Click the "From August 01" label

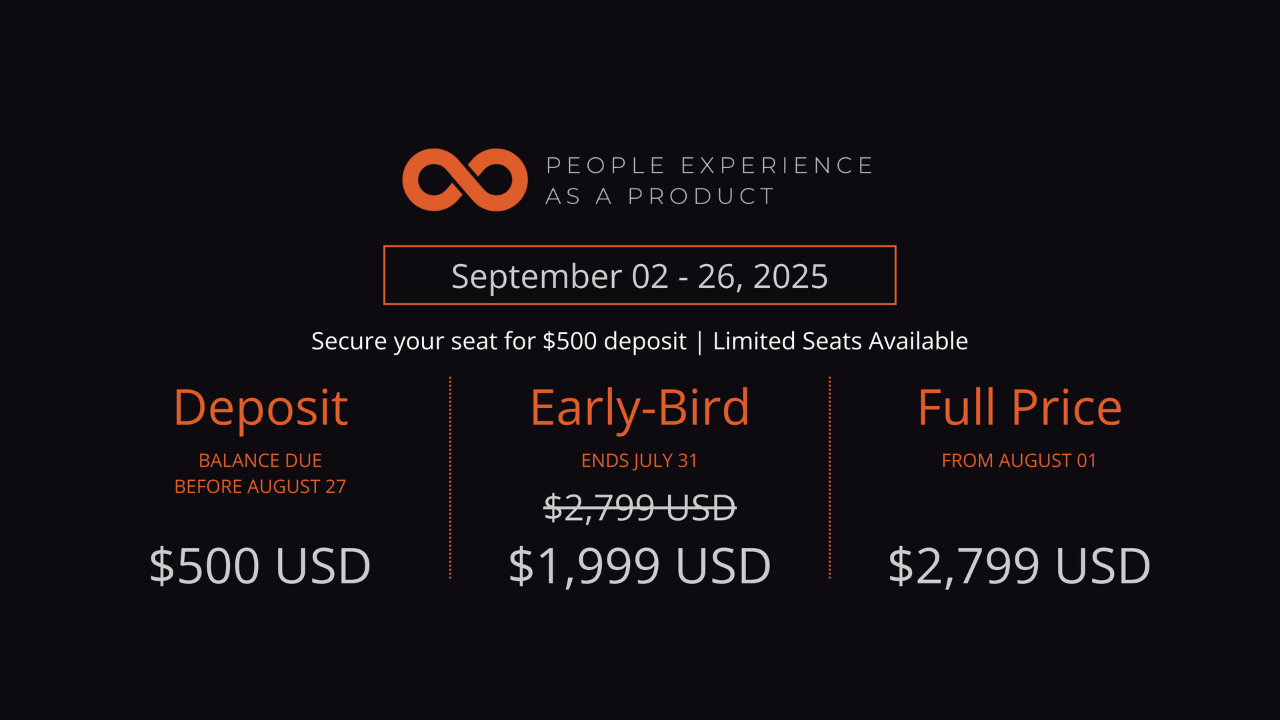point(1020,461)
